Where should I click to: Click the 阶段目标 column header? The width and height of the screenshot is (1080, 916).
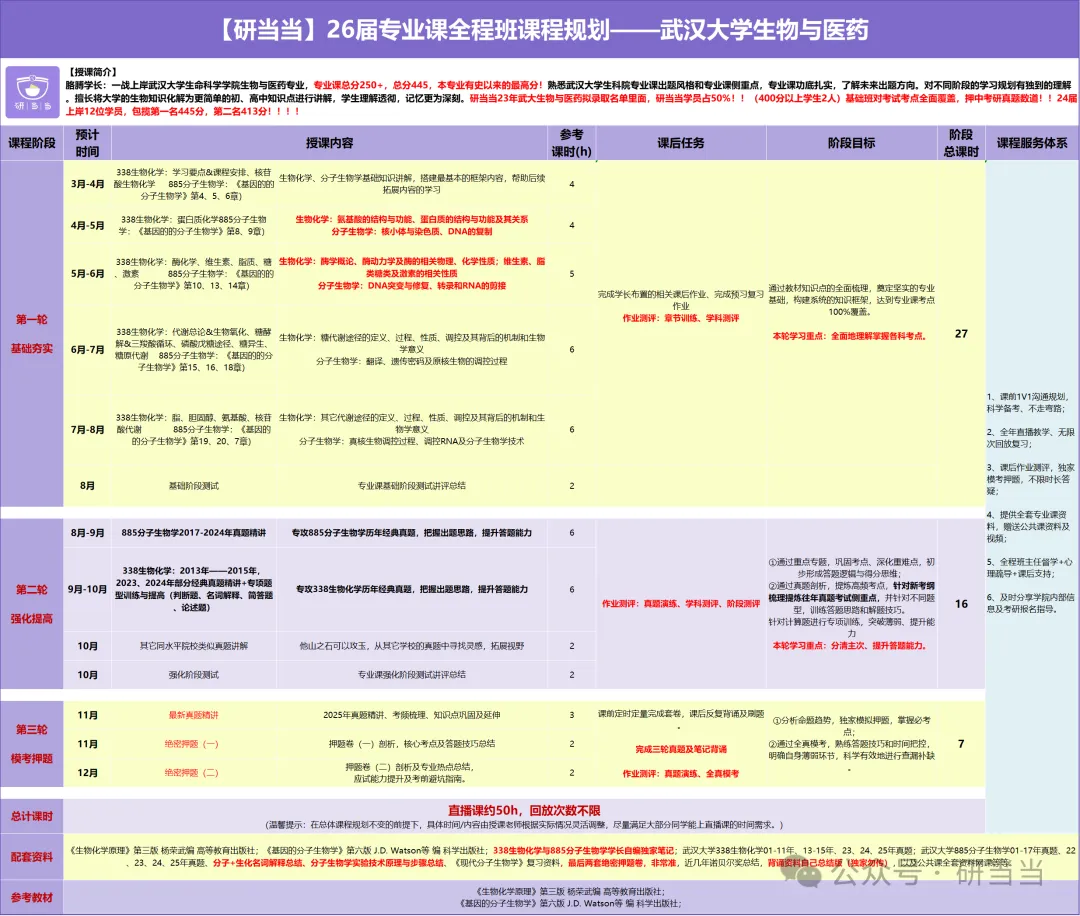pos(851,143)
